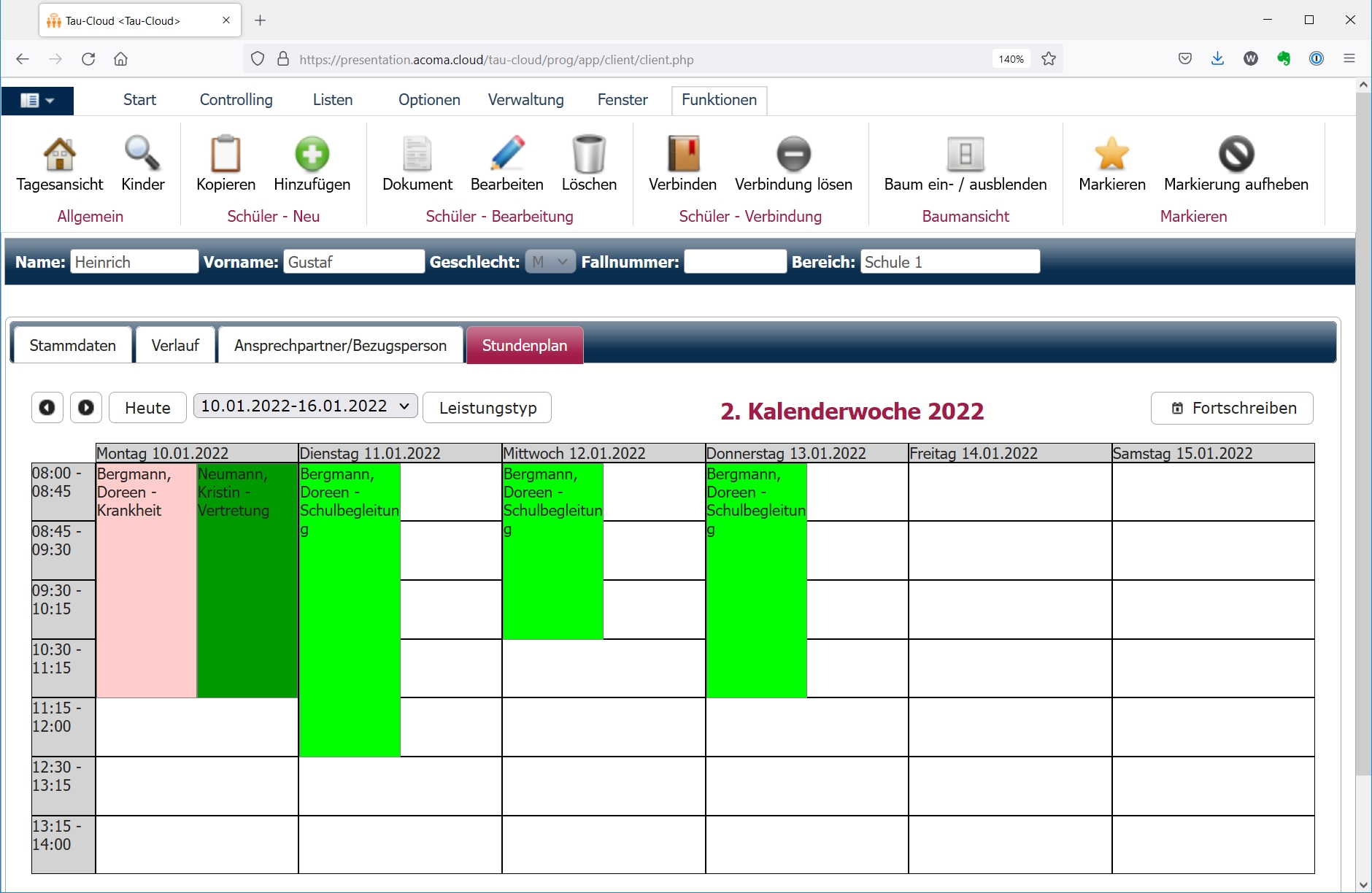This screenshot has width=1372, height=893.
Task: Open the Fenster menu tab
Action: [623, 100]
